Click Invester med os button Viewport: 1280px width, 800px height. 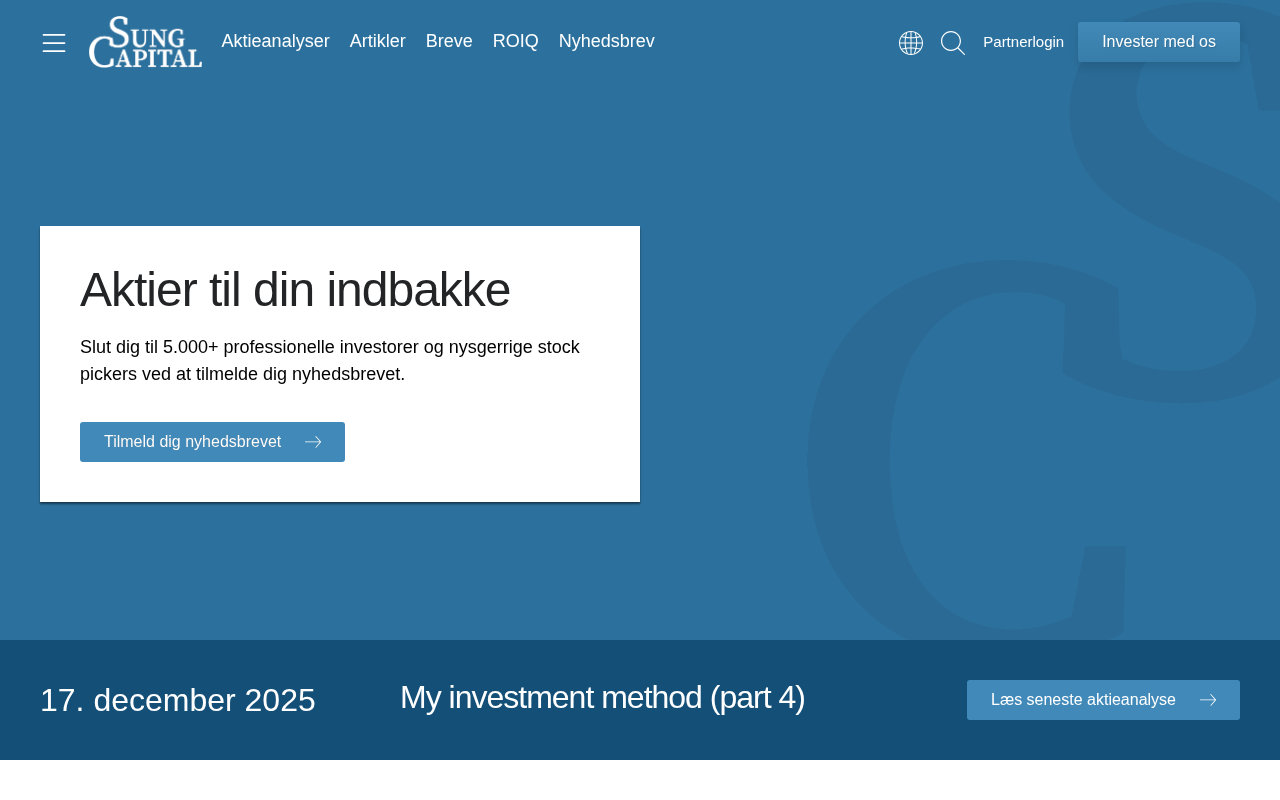[1159, 42]
